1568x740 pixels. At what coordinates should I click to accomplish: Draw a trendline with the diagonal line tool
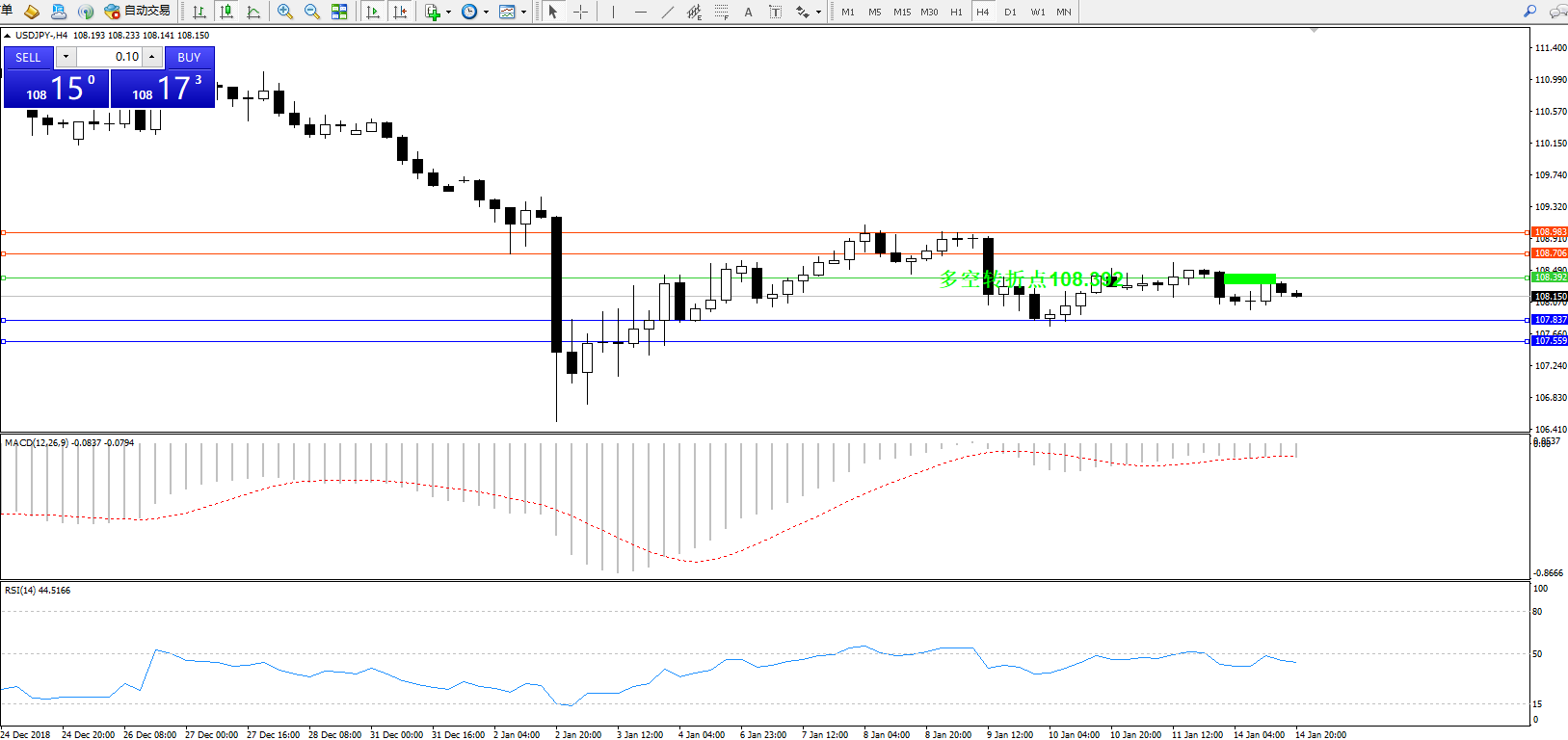click(667, 12)
